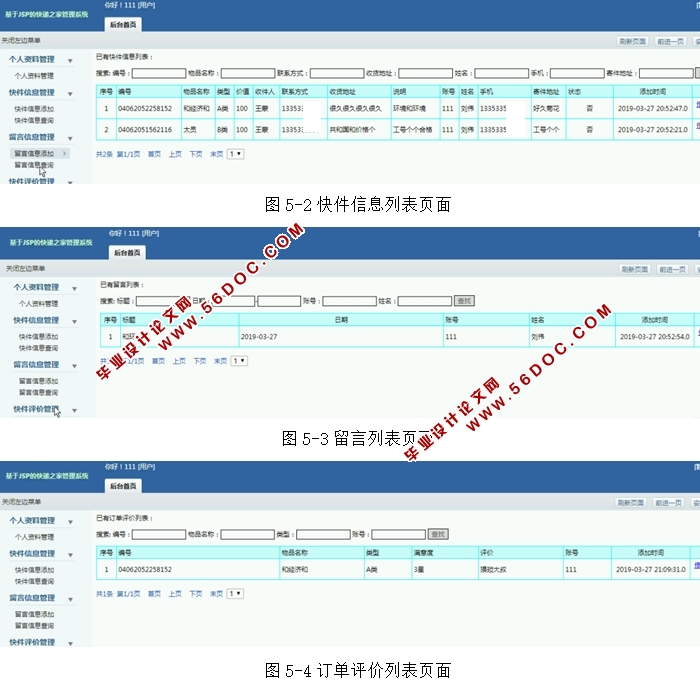700x700 pixels.
Task: Go to 下页 link on 快件信息列表 page
Action: (196, 154)
